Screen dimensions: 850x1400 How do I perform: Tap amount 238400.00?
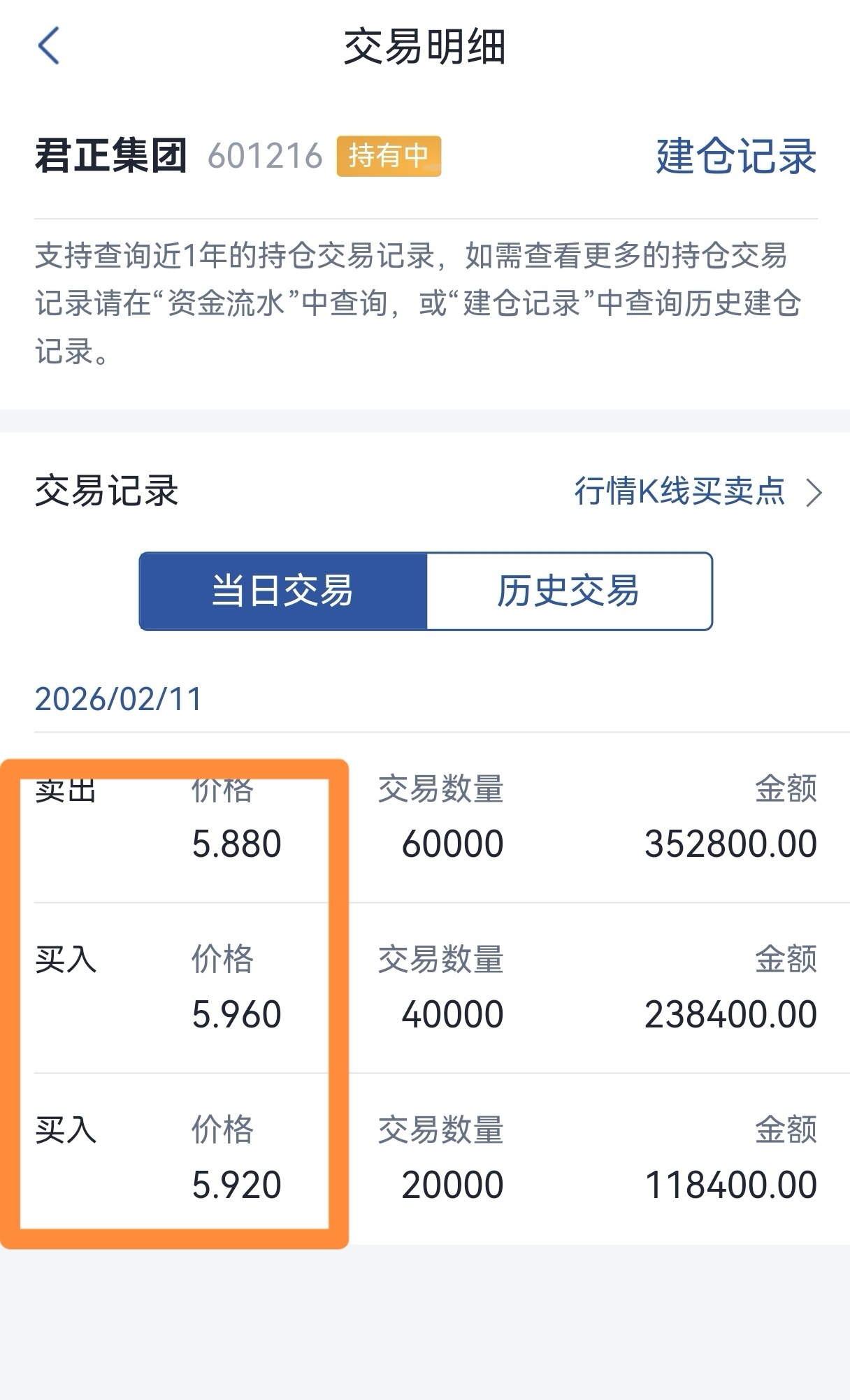coord(730,1014)
